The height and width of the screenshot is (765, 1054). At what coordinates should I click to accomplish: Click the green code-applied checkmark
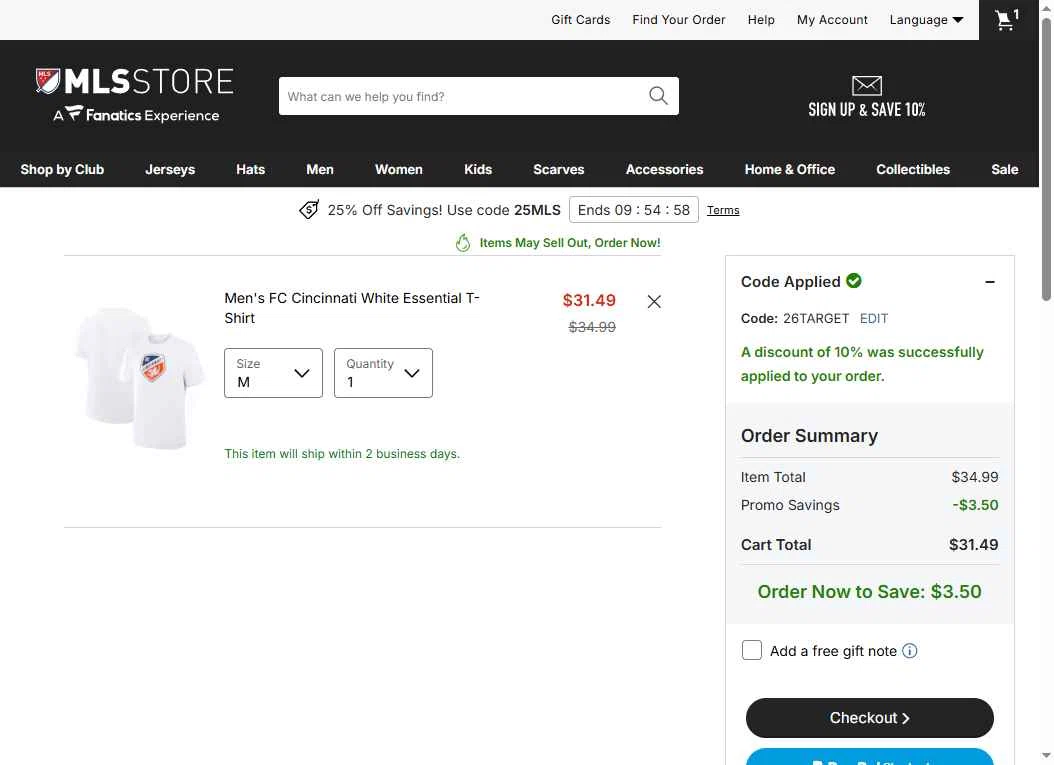[854, 281]
